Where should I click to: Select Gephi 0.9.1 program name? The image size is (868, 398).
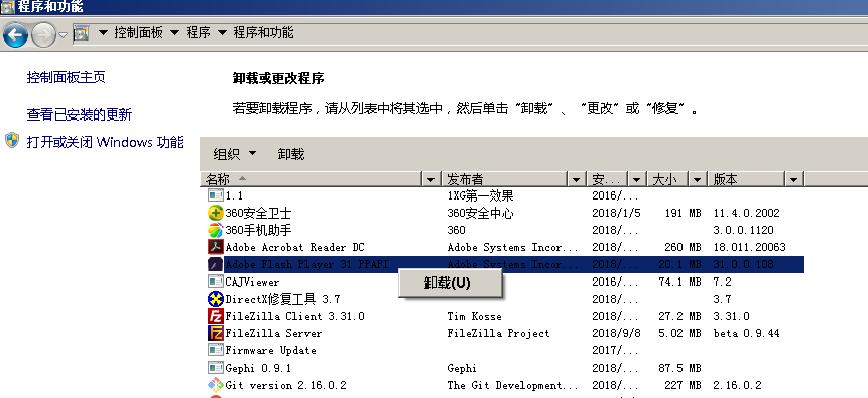[258, 368]
